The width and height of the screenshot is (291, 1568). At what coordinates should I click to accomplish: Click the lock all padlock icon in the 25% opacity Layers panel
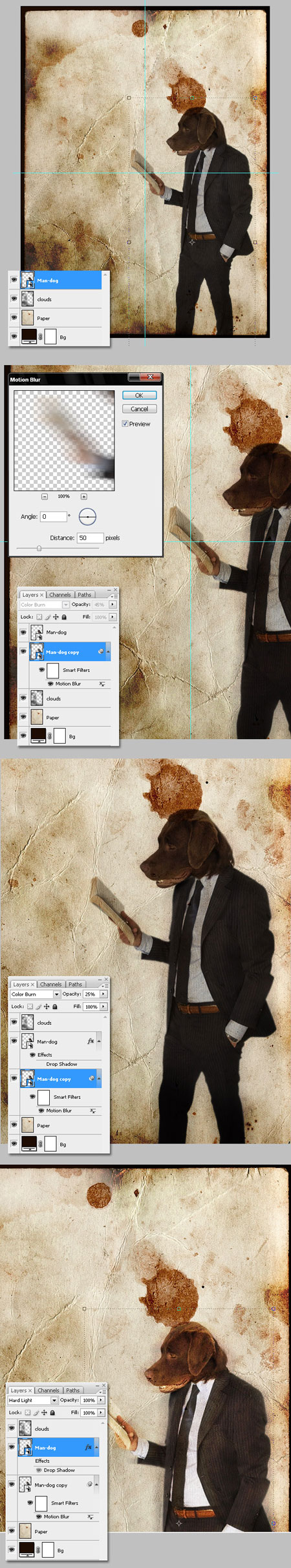pyautogui.click(x=55, y=1007)
